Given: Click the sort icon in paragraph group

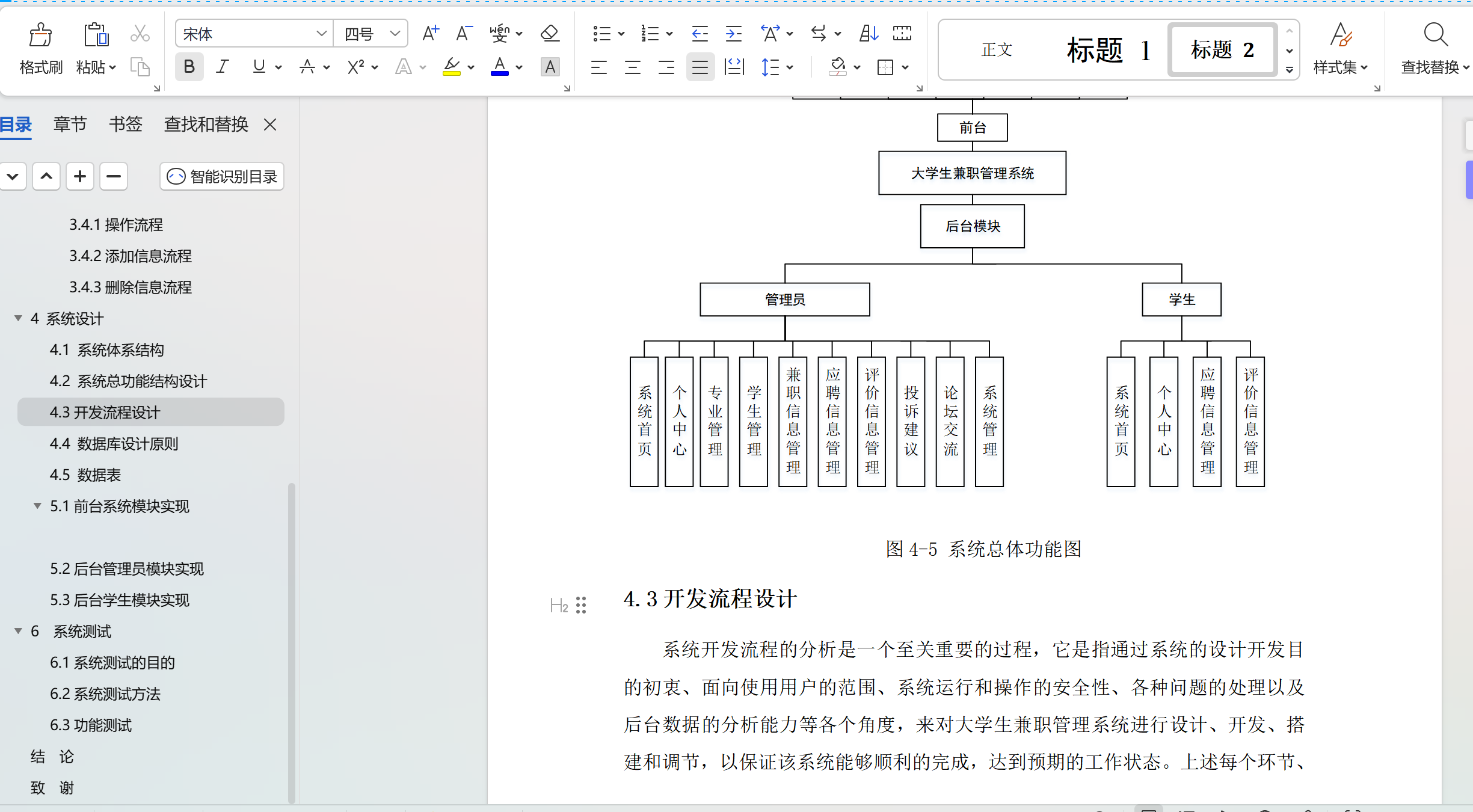Looking at the screenshot, I should 868,34.
